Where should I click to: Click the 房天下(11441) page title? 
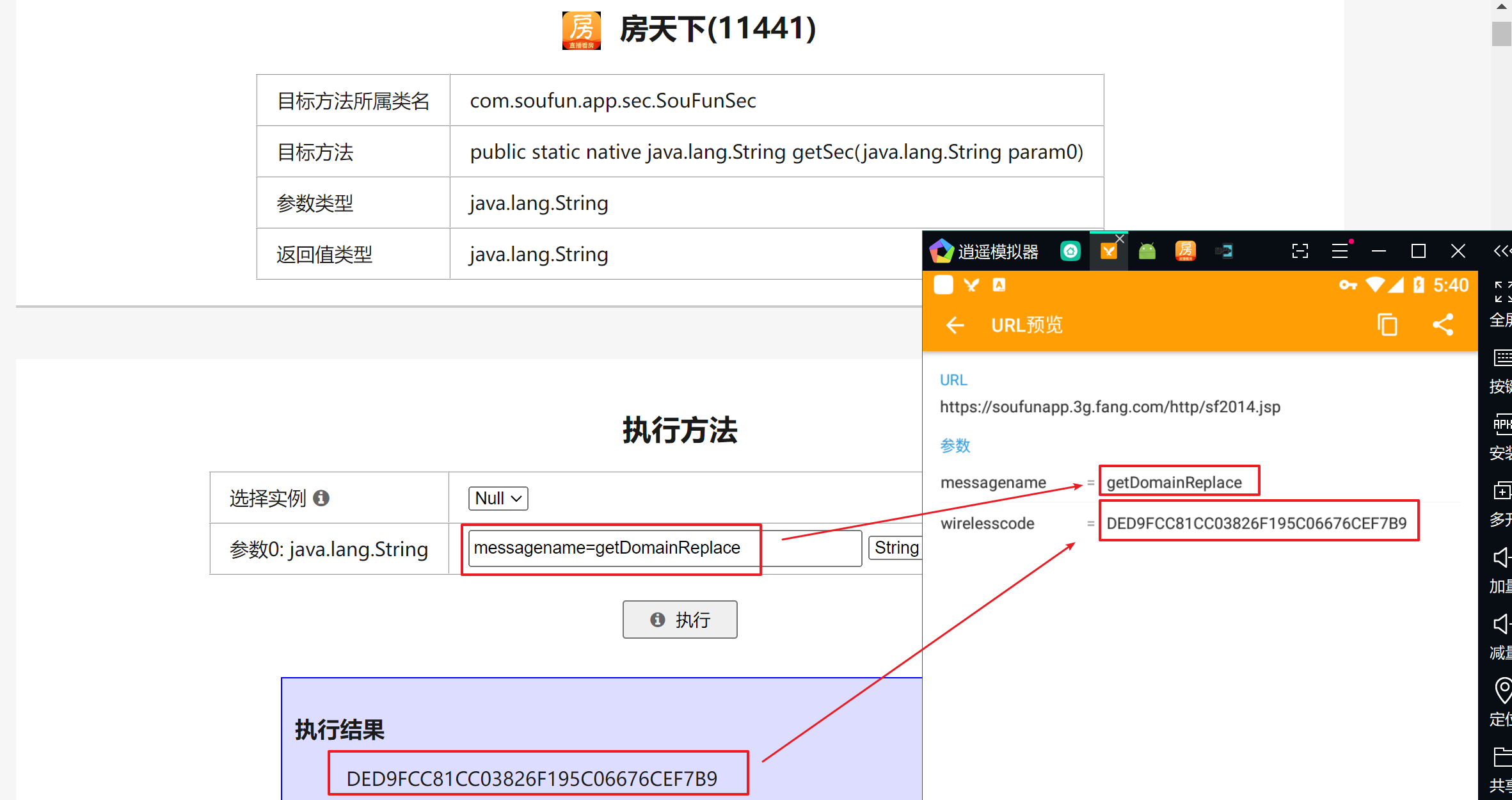coord(718,29)
